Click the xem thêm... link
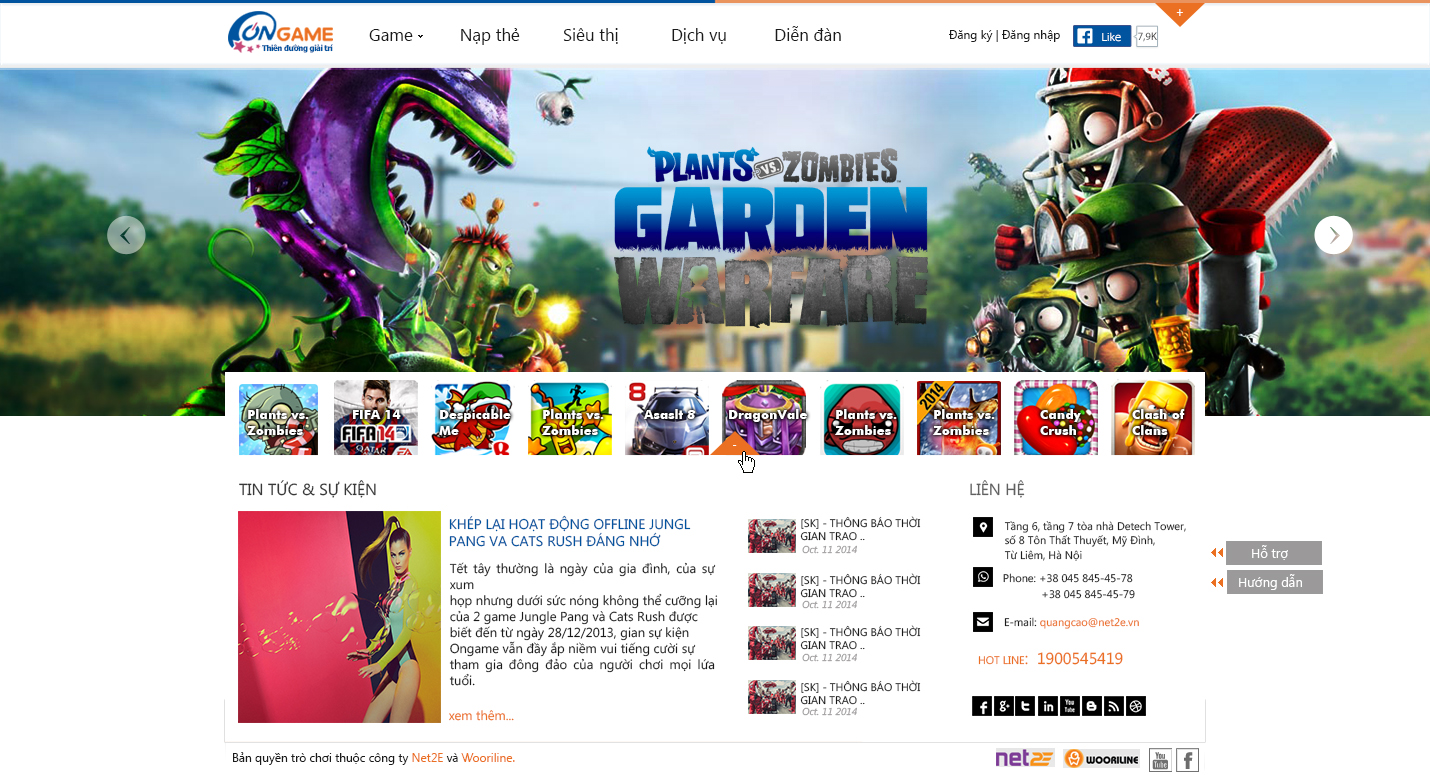This screenshot has height=775, width=1430. click(x=481, y=715)
